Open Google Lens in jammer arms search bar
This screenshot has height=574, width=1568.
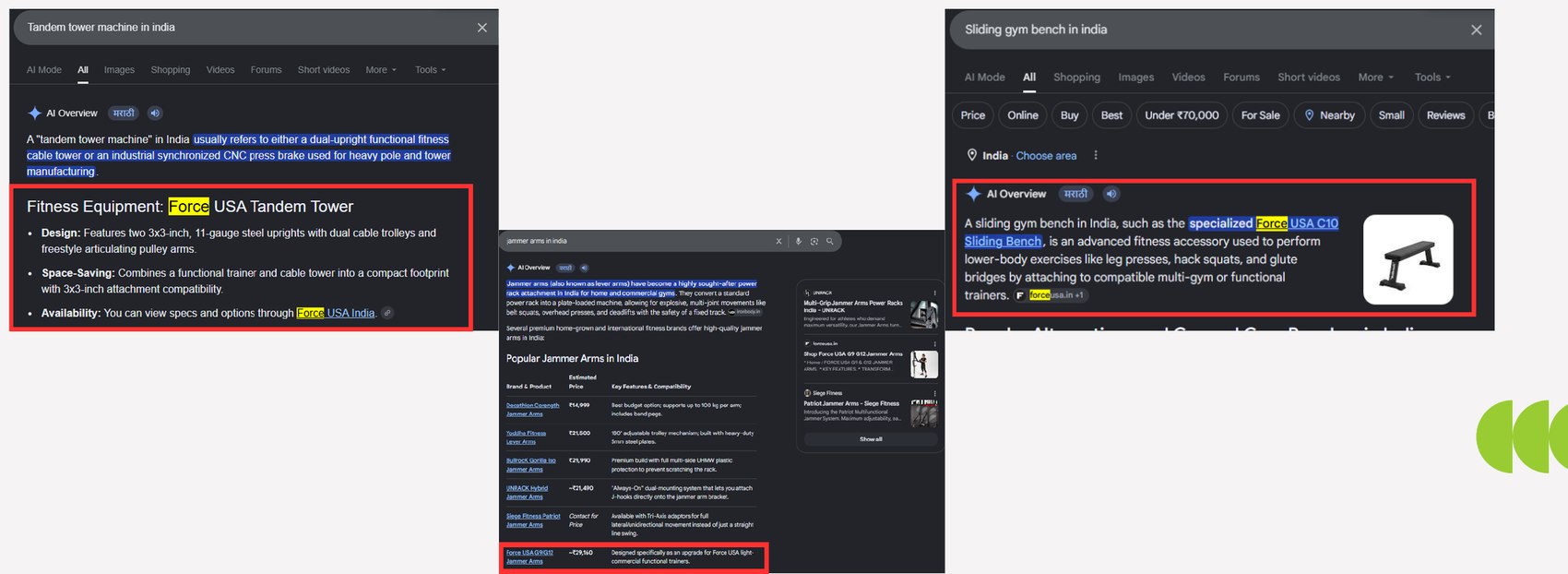point(814,241)
